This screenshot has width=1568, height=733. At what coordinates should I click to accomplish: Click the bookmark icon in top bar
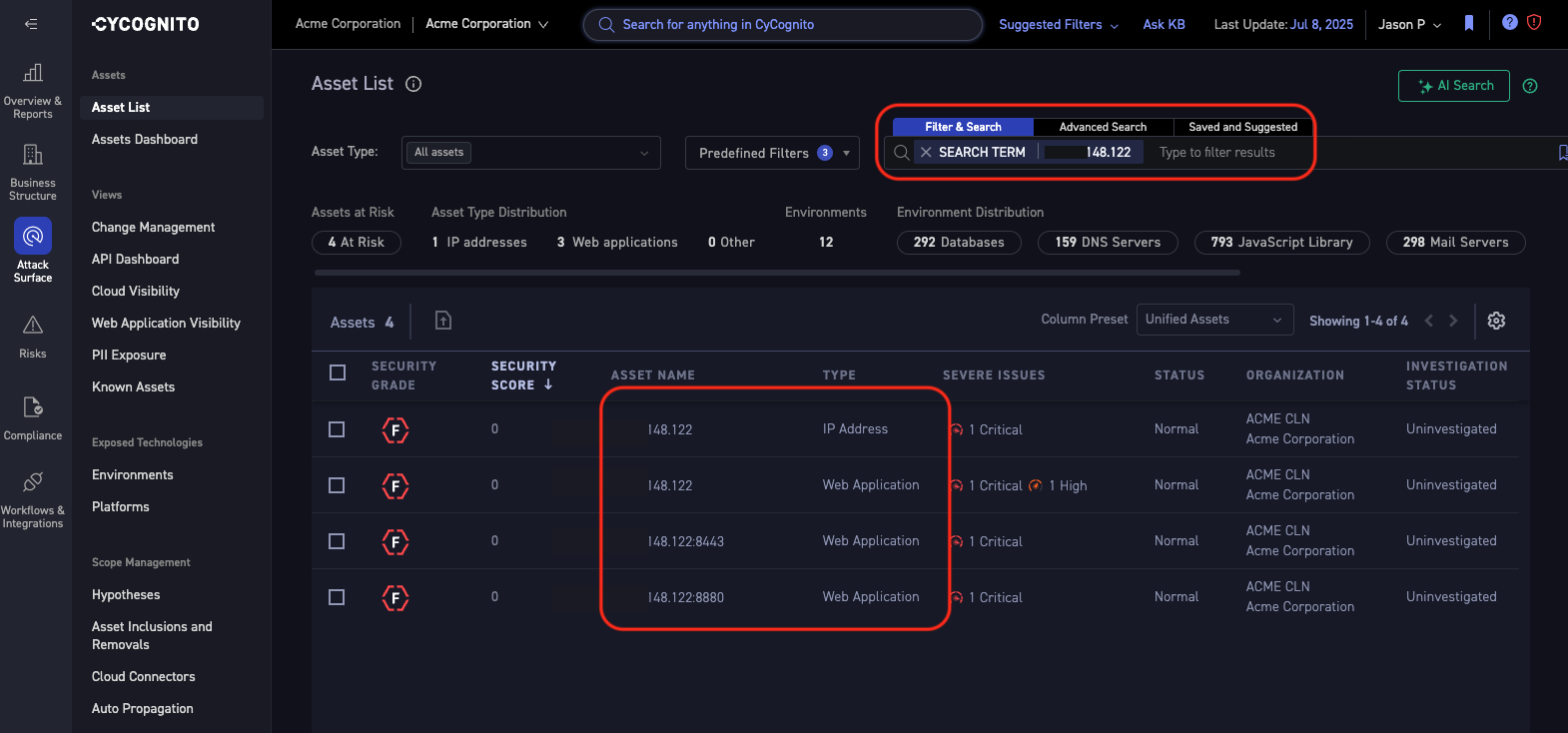[1469, 23]
